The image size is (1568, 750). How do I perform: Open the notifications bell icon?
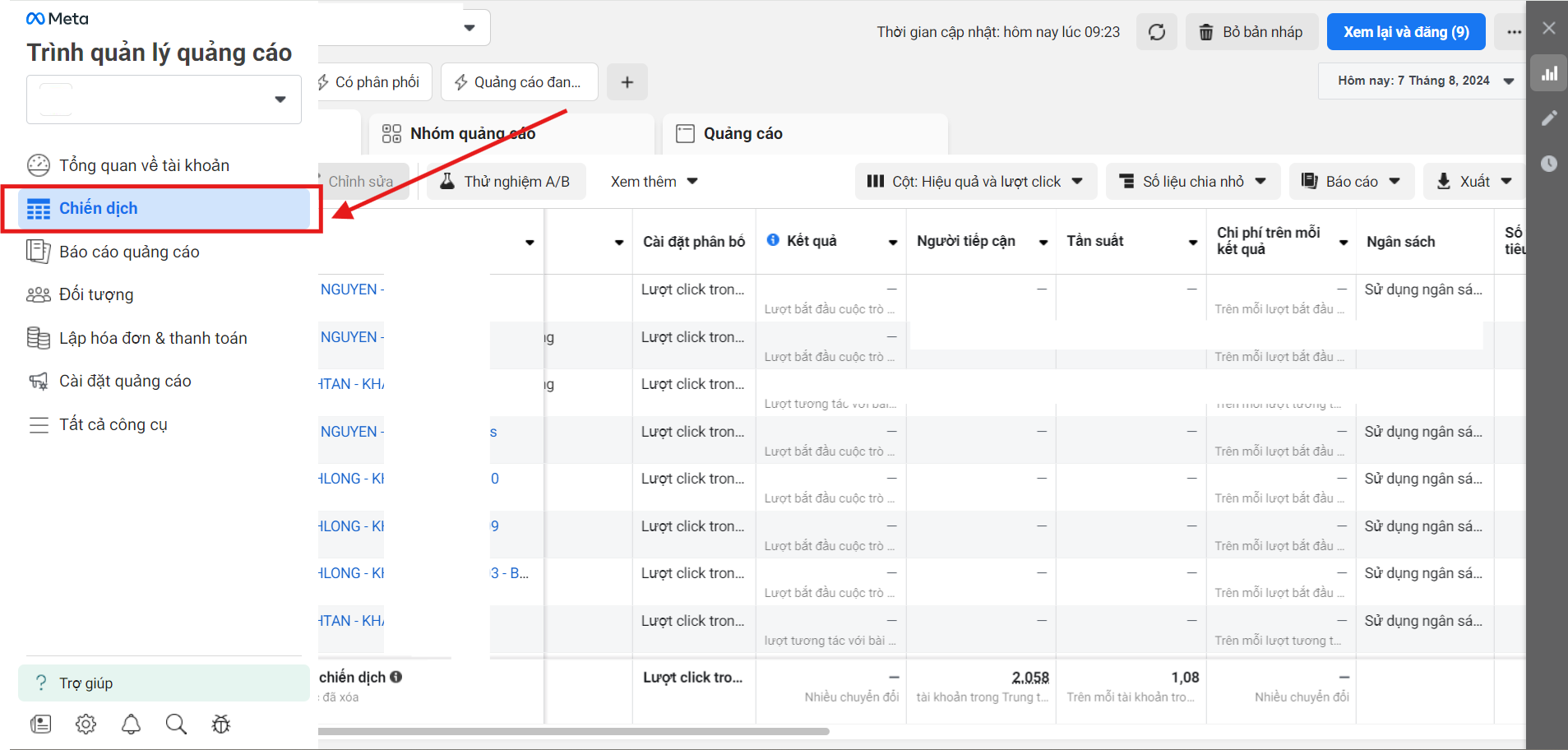131,725
